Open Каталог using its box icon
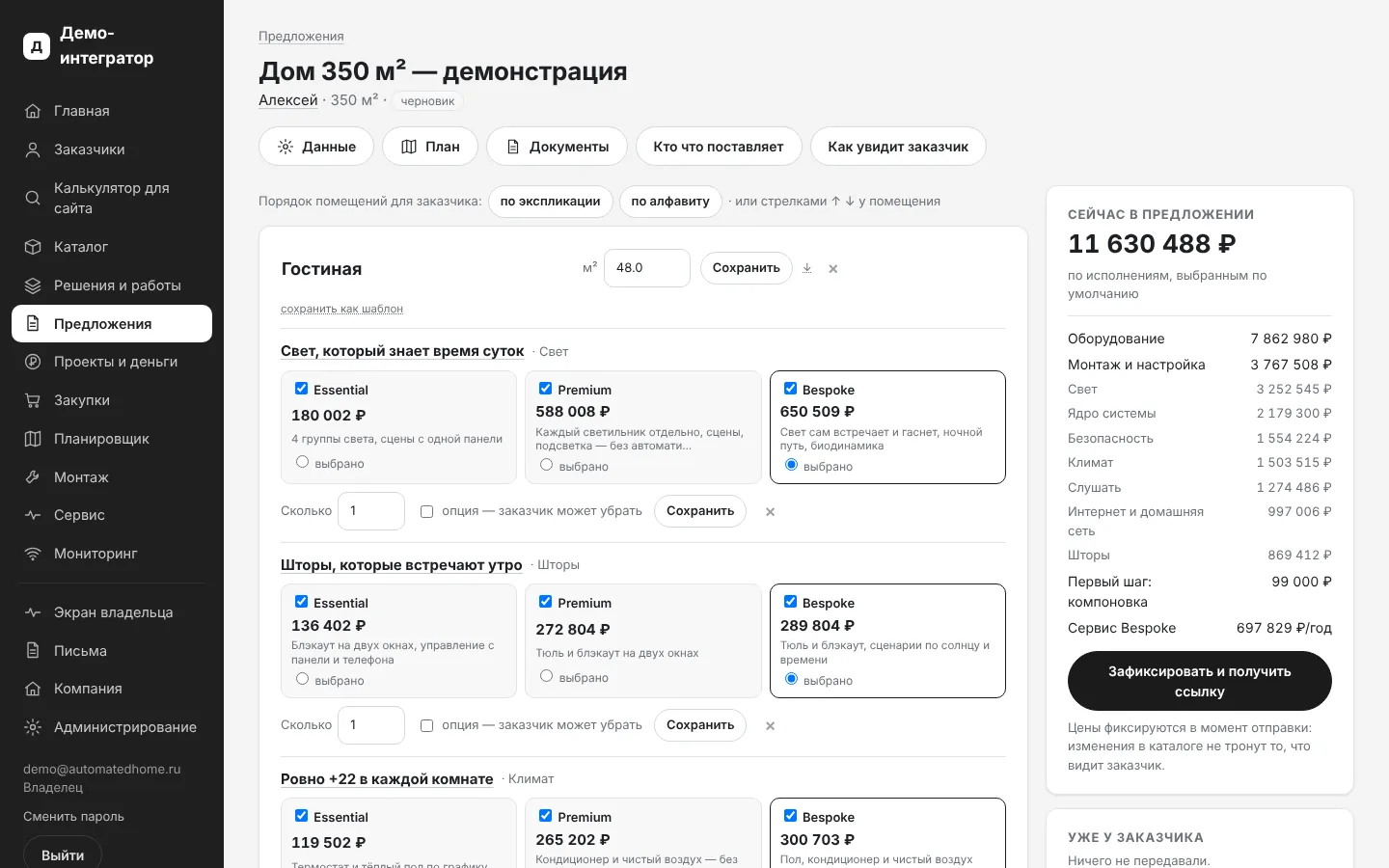 click(33, 247)
